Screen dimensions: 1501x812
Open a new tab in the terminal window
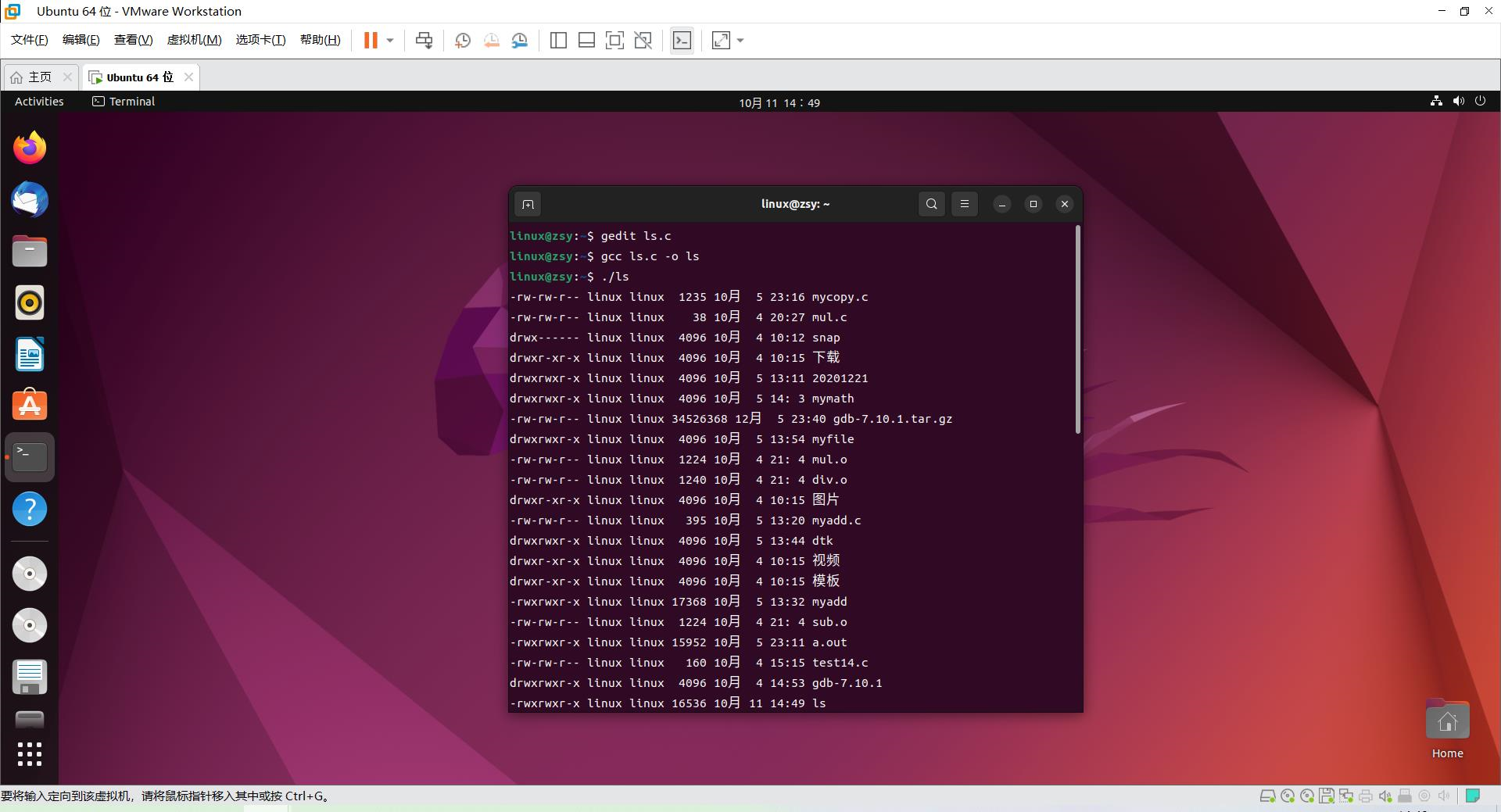(528, 204)
